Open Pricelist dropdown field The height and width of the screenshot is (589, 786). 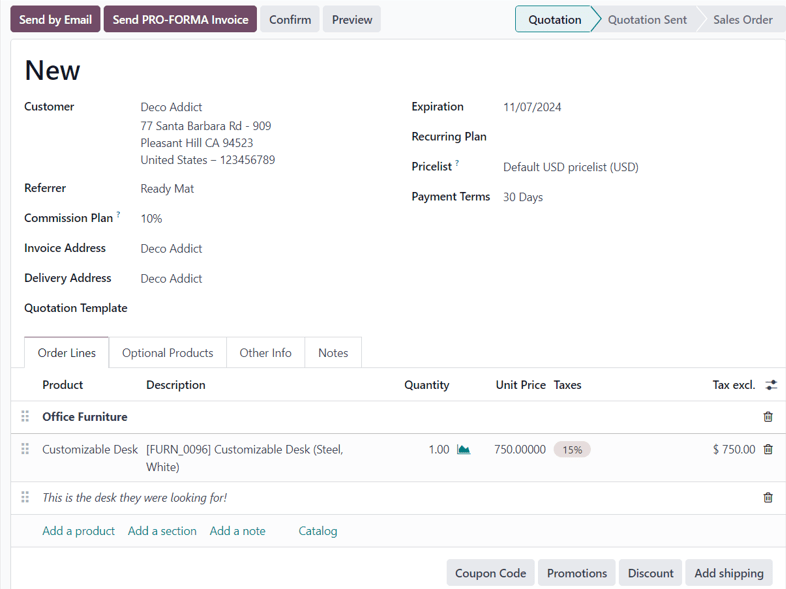point(570,167)
